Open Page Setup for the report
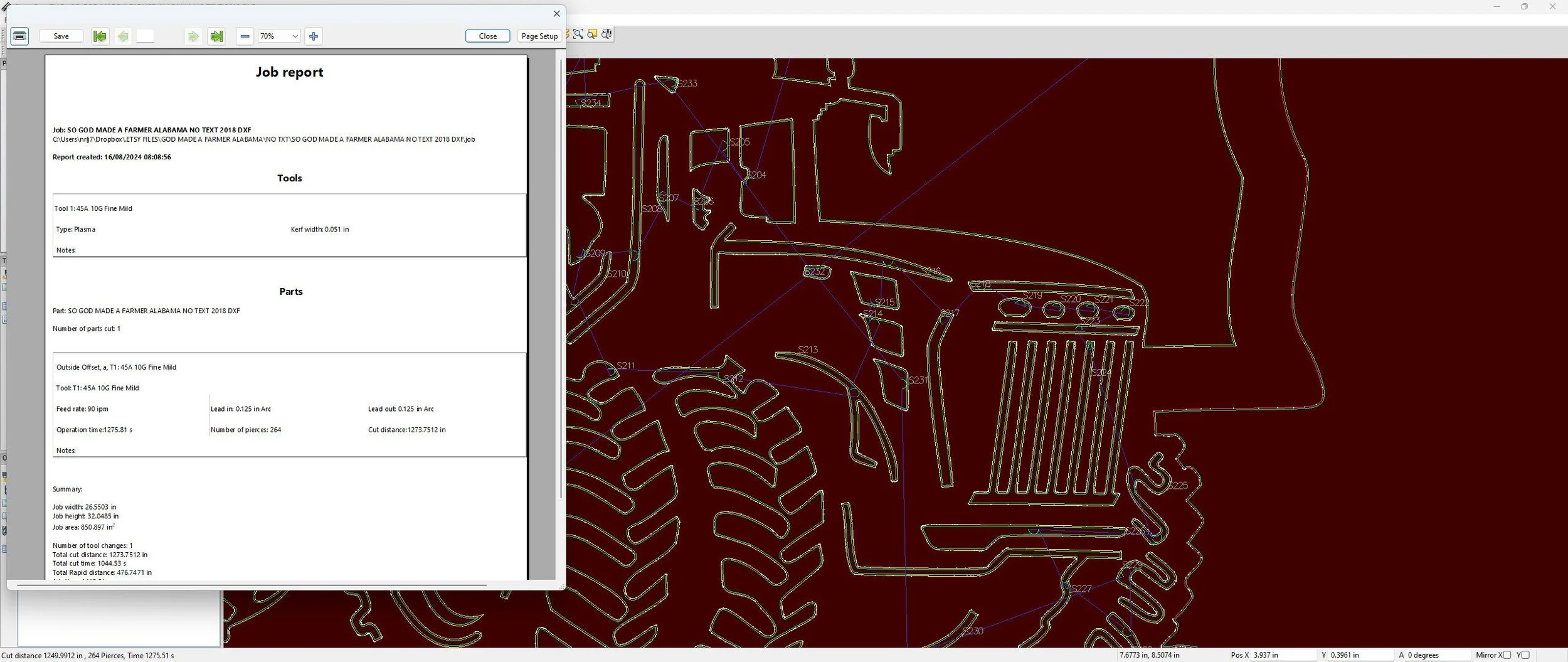 539,36
